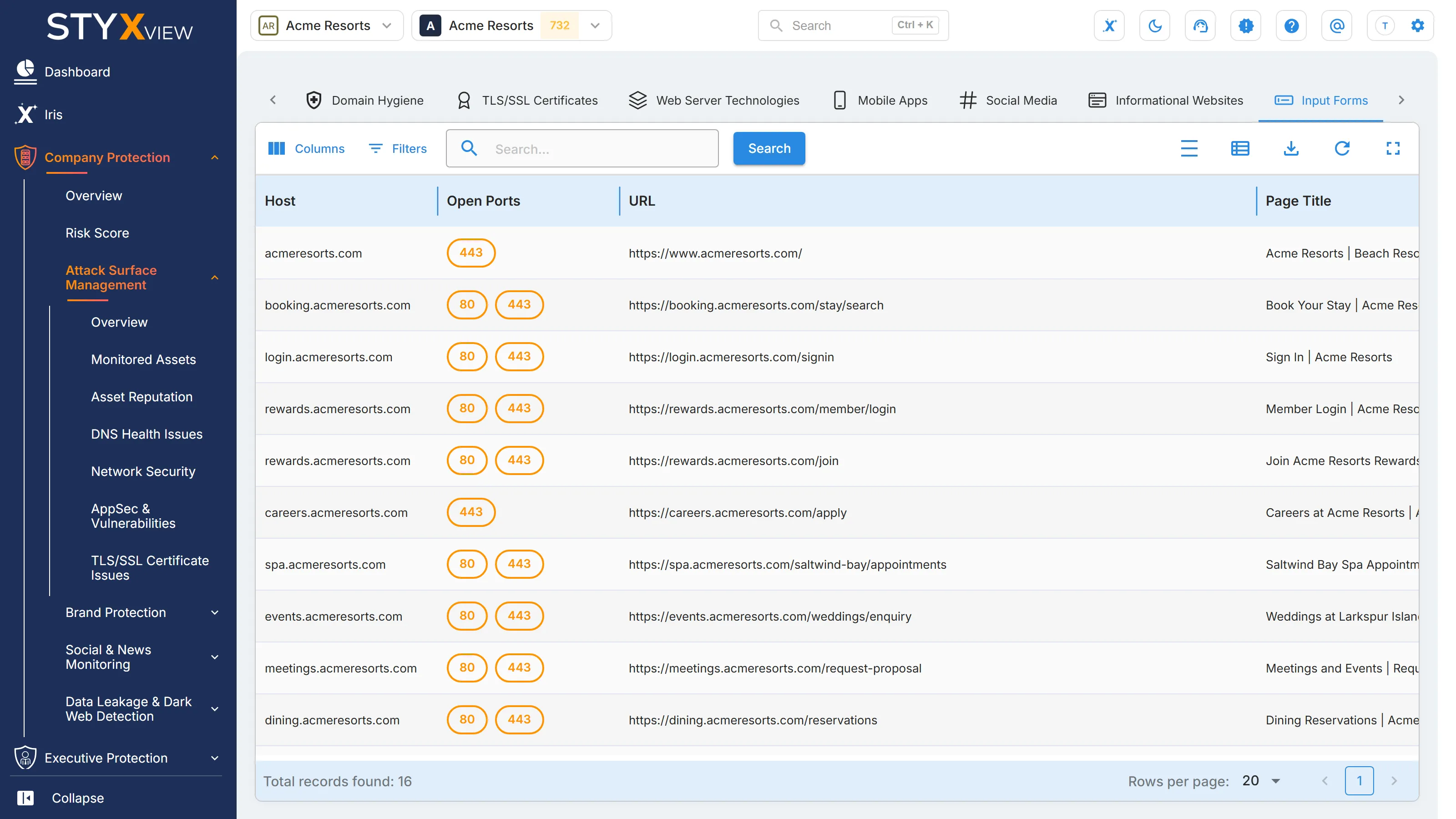Open the Filters panel
Image resolution: width=1456 pixels, height=819 pixels.
tap(398, 148)
